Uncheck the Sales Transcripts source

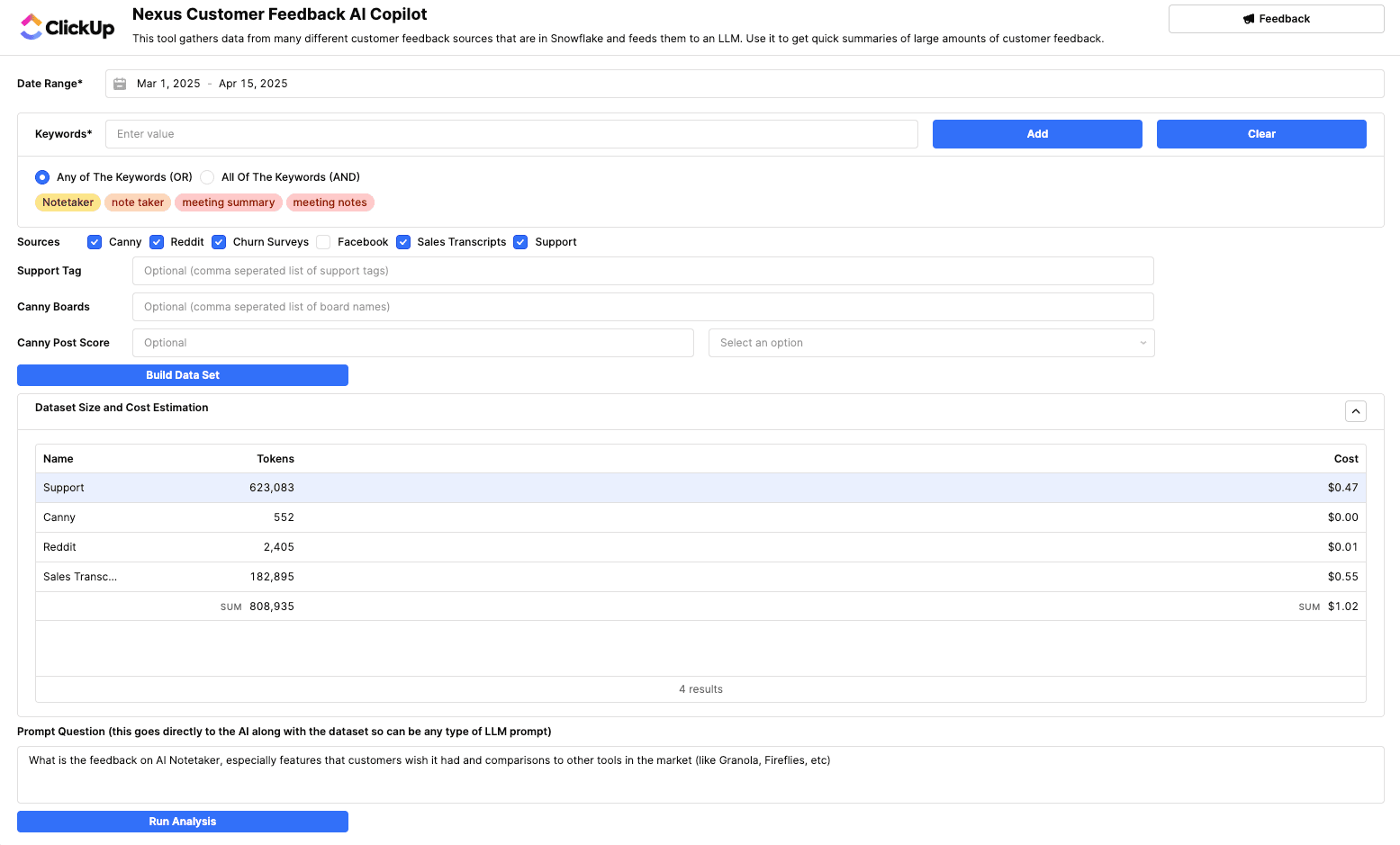402,241
